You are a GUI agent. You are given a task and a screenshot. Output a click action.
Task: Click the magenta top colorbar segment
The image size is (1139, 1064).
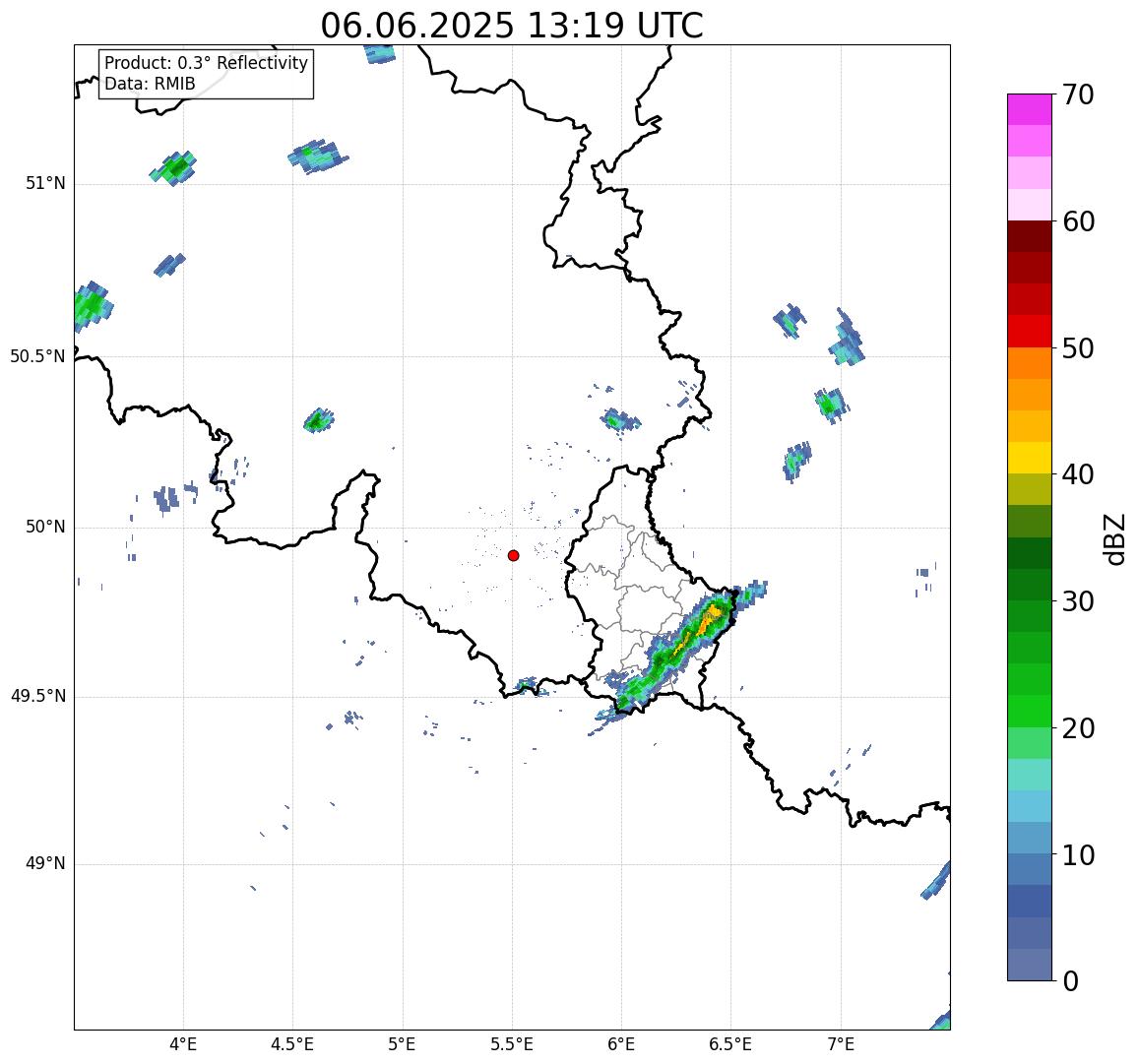[1030, 109]
